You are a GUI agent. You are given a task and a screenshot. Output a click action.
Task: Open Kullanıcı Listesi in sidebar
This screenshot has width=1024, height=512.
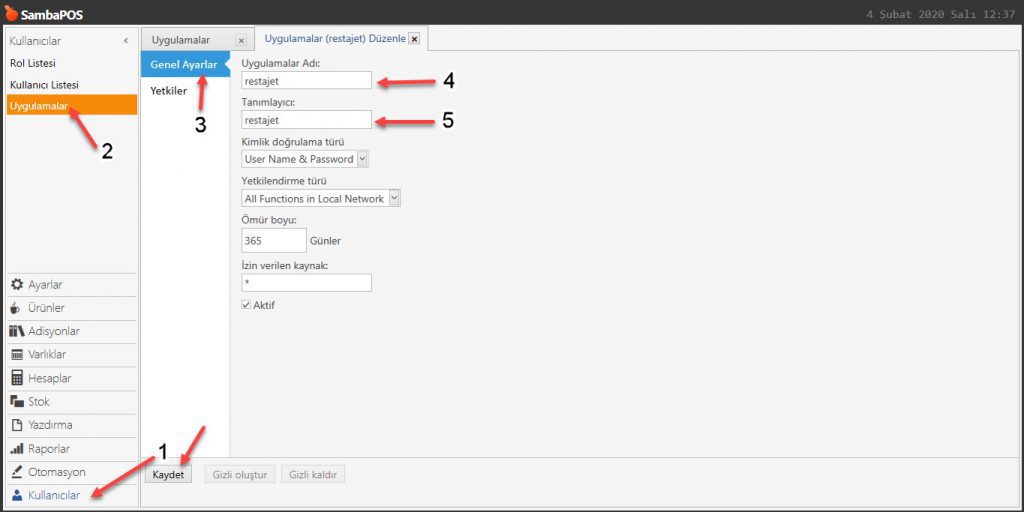(x=44, y=85)
